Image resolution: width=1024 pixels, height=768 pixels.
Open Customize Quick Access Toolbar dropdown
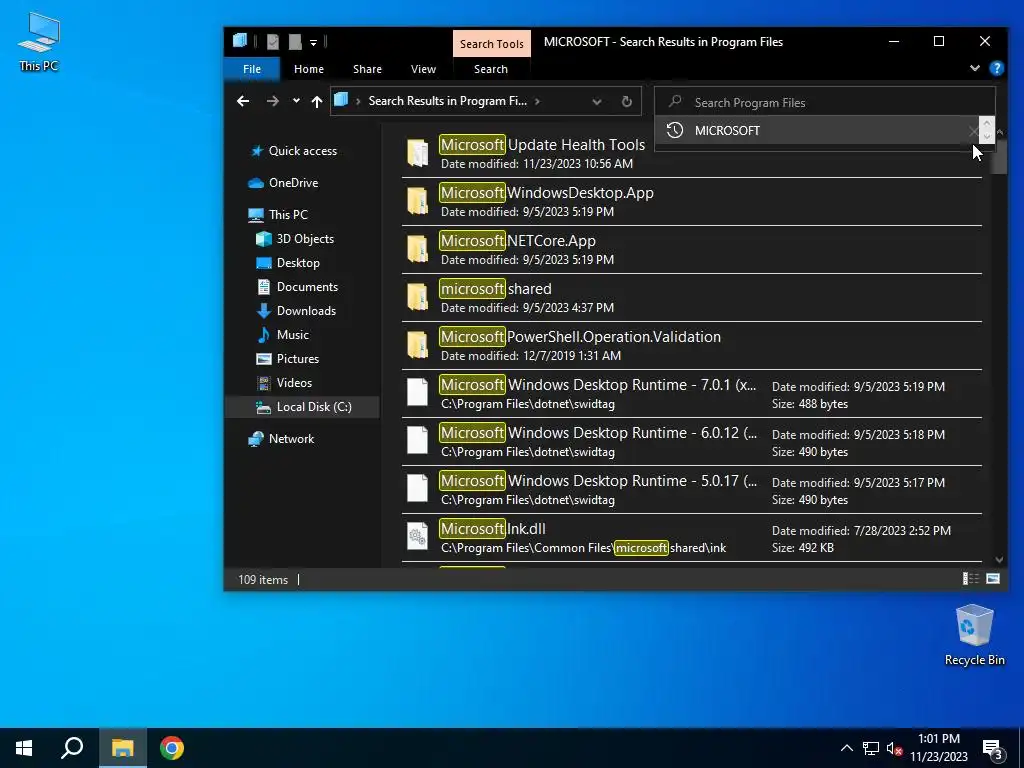pos(313,43)
